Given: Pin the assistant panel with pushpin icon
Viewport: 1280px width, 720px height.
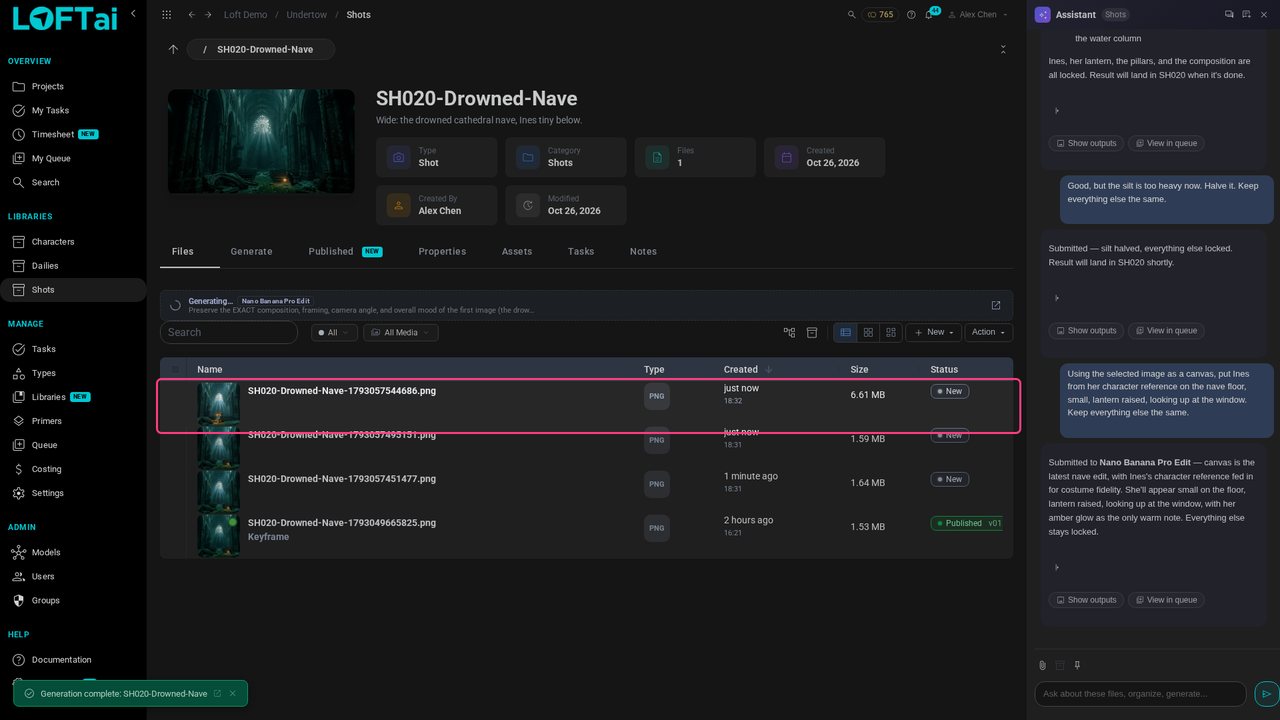Looking at the screenshot, I should [1077, 665].
